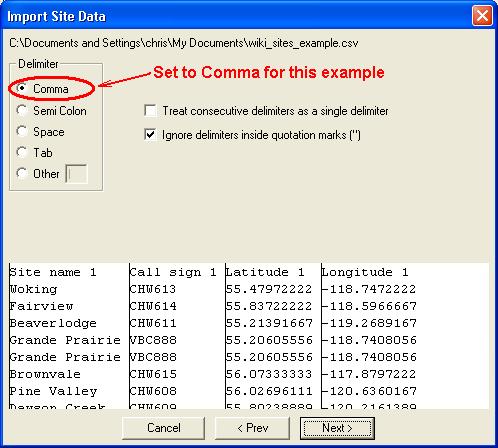Click call sign CHW611

pyautogui.click(x=153, y=323)
